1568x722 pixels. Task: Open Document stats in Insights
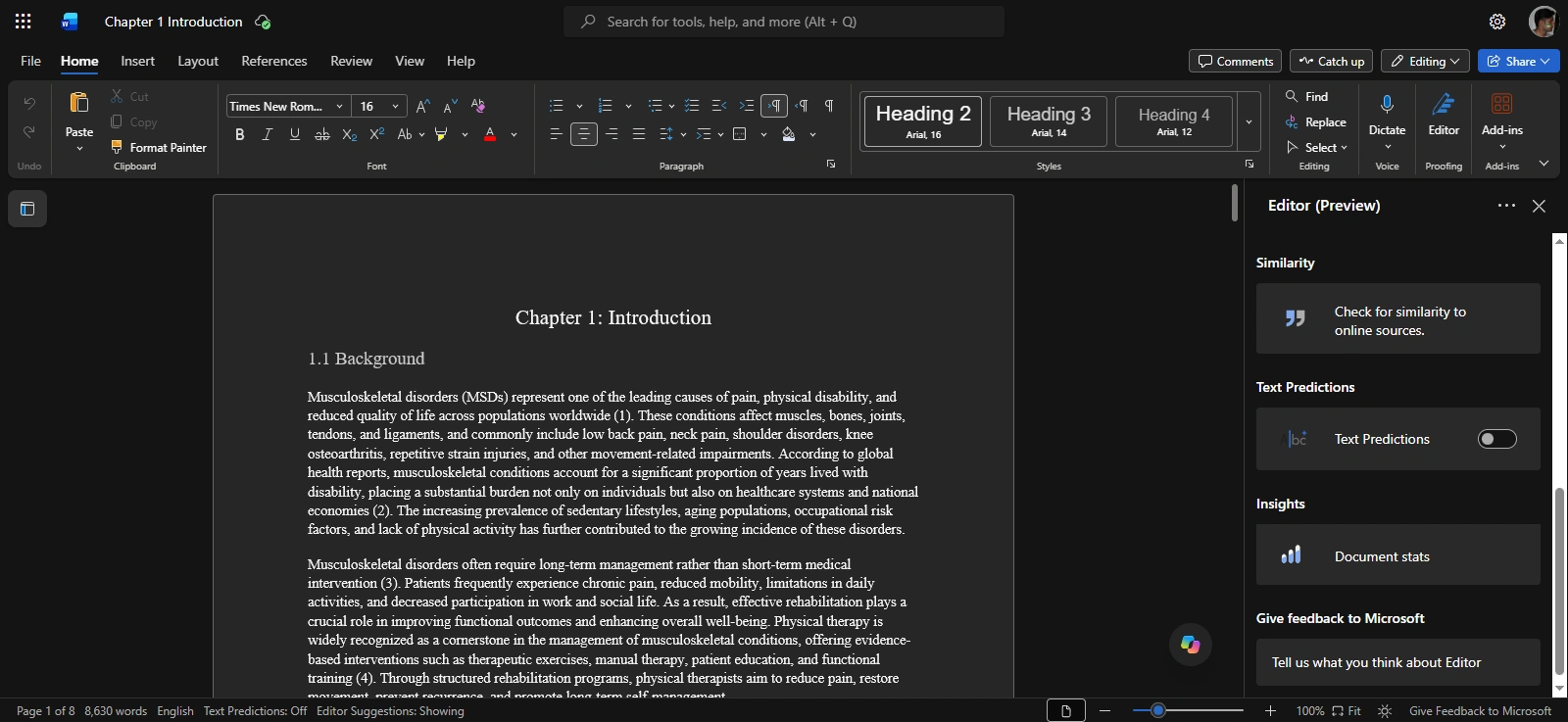(1398, 555)
